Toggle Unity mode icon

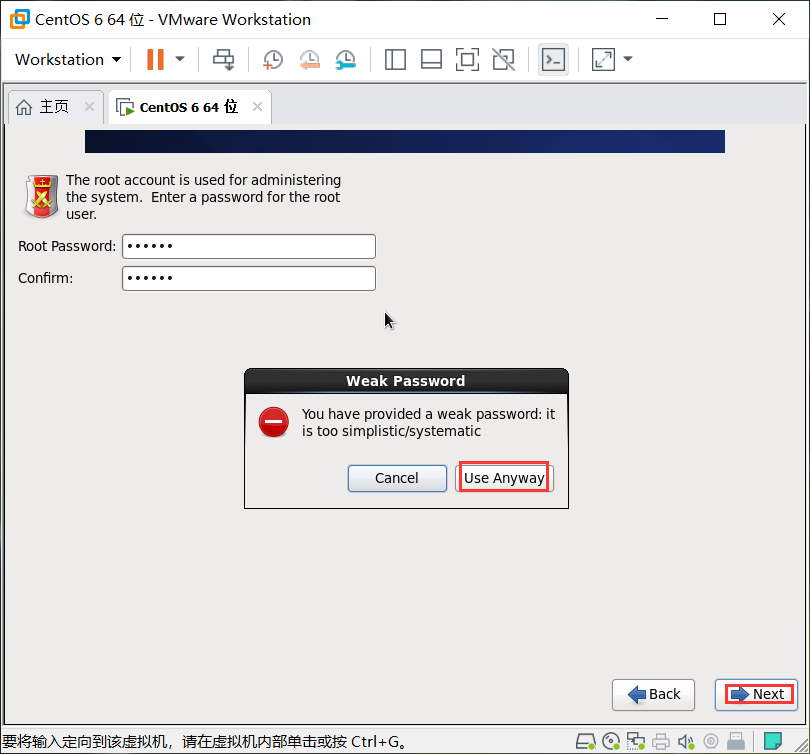503,59
